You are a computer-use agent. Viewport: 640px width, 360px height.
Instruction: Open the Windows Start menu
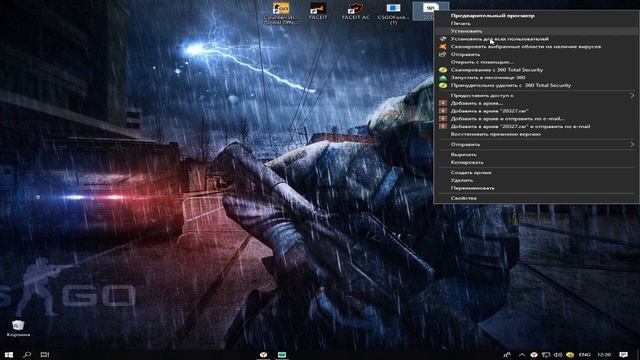9,355
